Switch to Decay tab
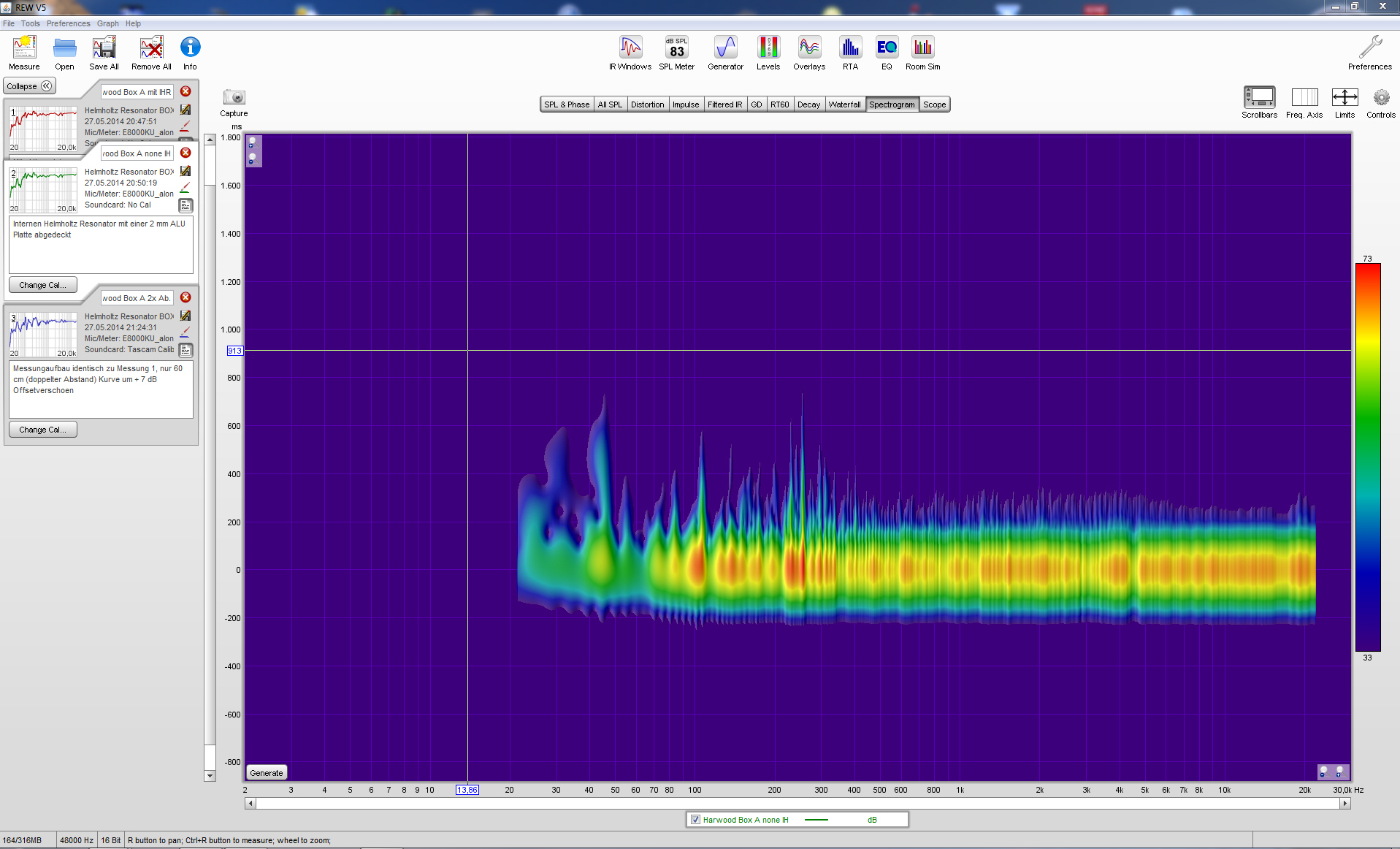This screenshot has height=849, width=1400. pyautogui.click(x=808, y=104)
